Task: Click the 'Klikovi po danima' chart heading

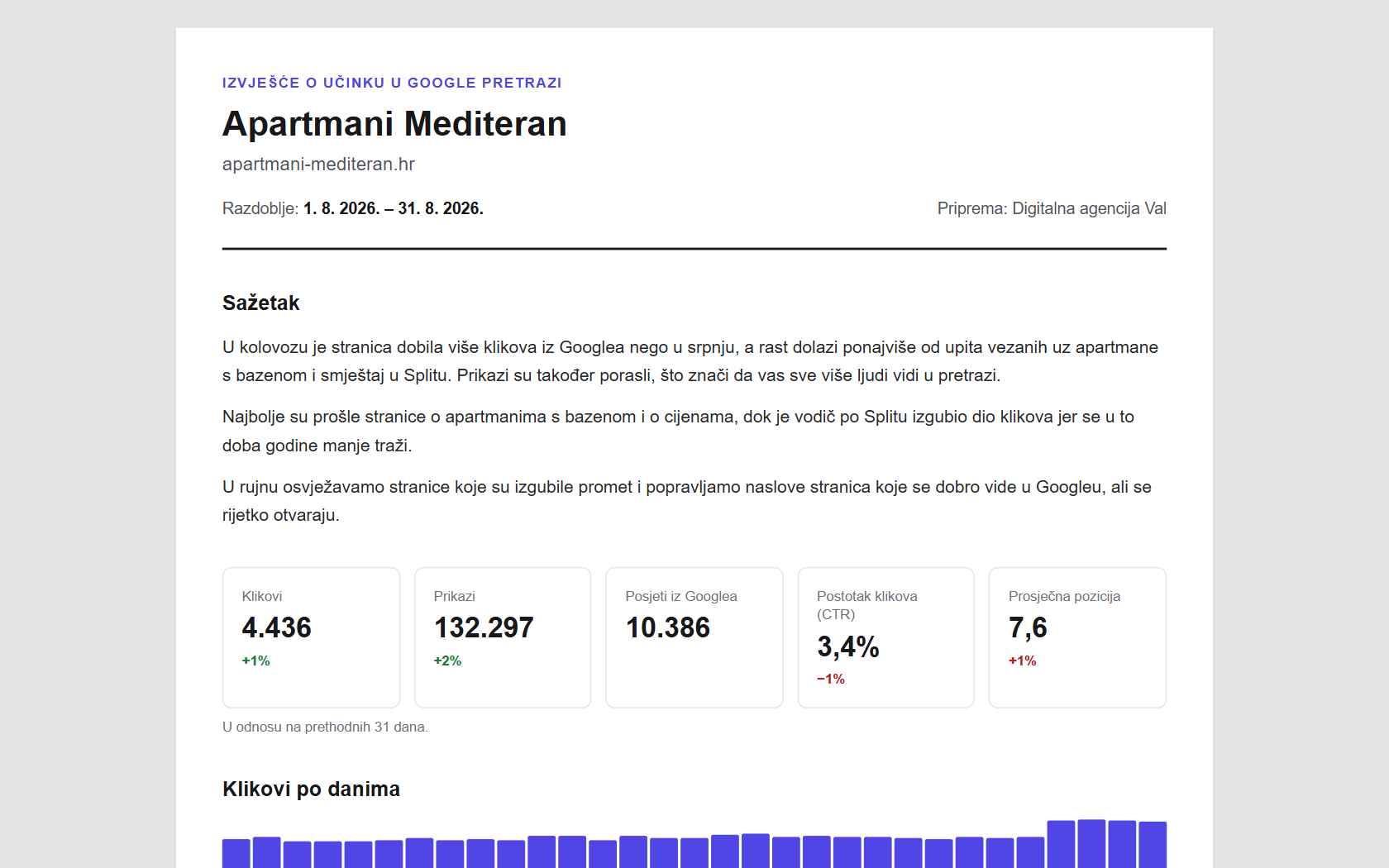Action: 311,789
